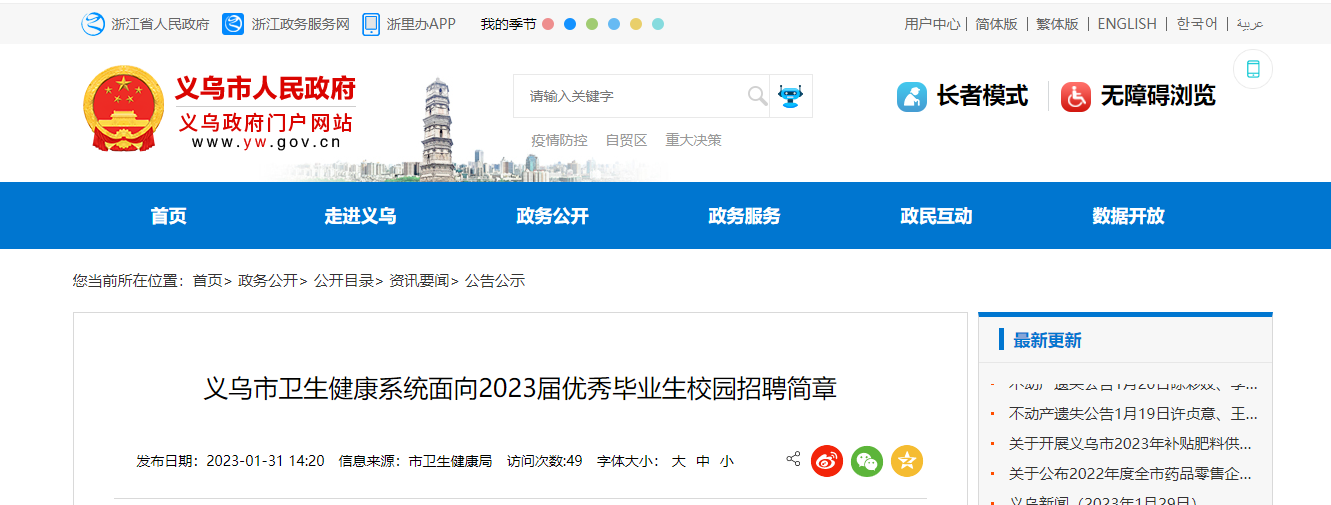Click 访问次数:49 visit counter
1331x505 pixels.
(x=545, y=461)
